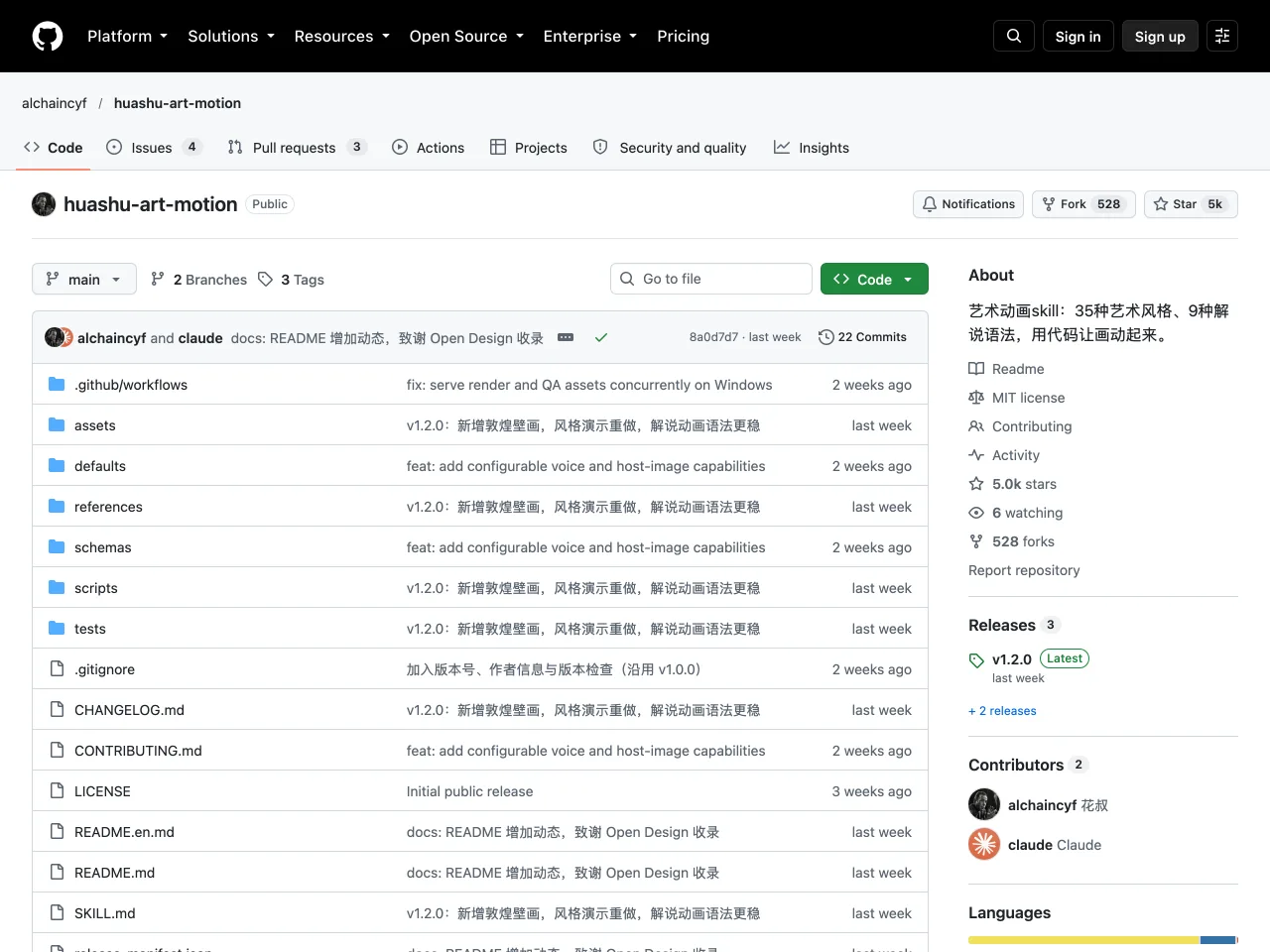The width and height of the screenshot is (1270, 952).
Task: Click the book icon next to Readme
Action: pos(976,368)
